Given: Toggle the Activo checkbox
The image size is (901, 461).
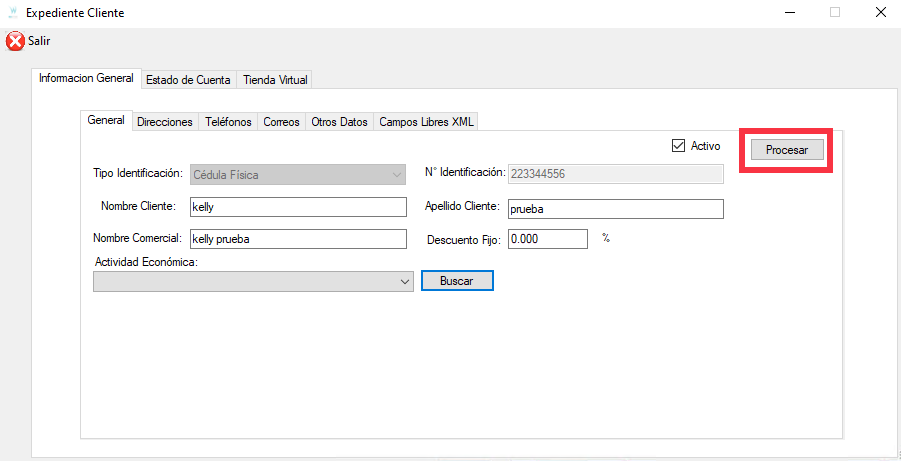Looking at the screenshot, I should pyautogui.click(x=679, y=146).
